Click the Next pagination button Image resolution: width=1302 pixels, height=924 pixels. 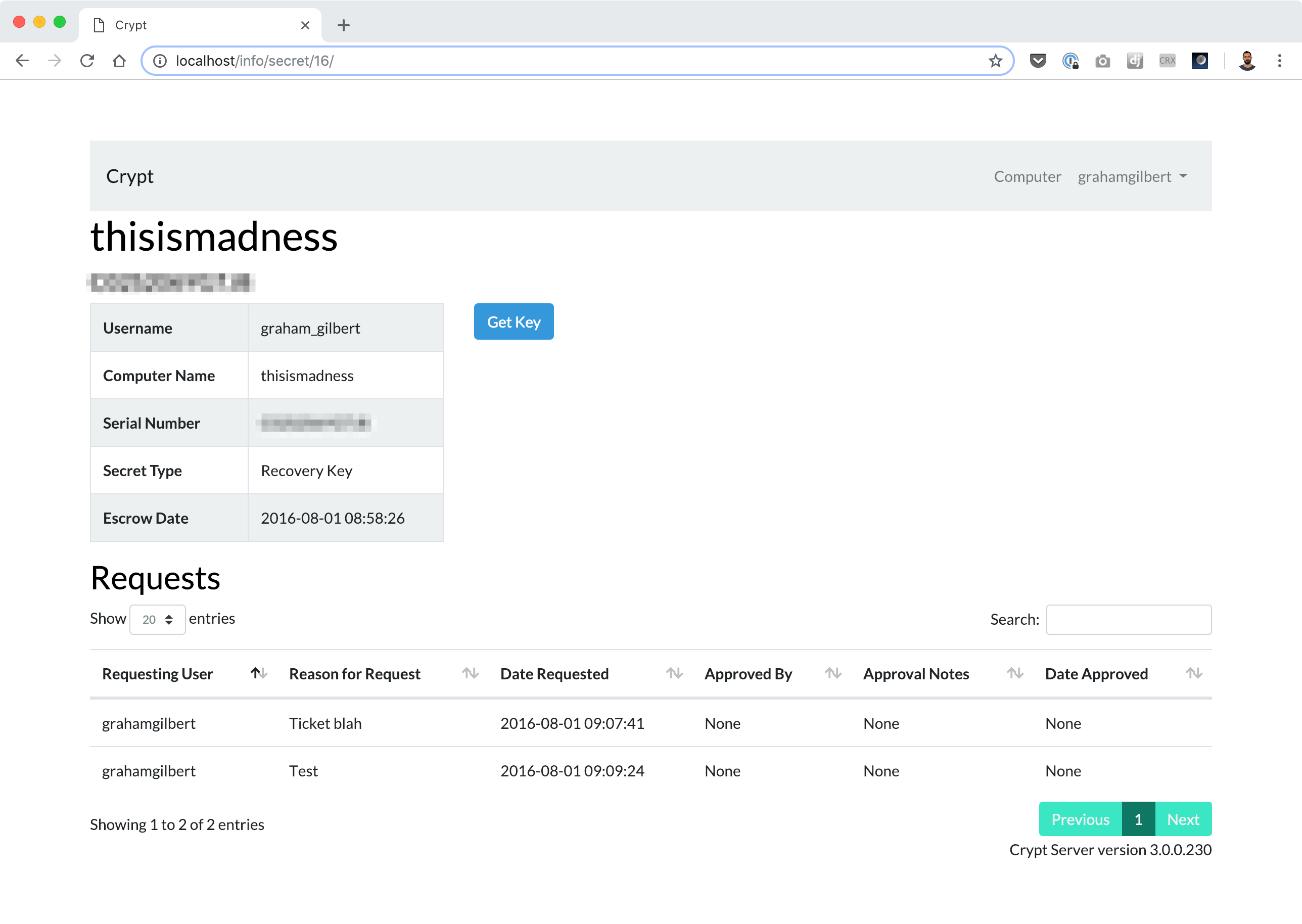tap(1183, 819)
